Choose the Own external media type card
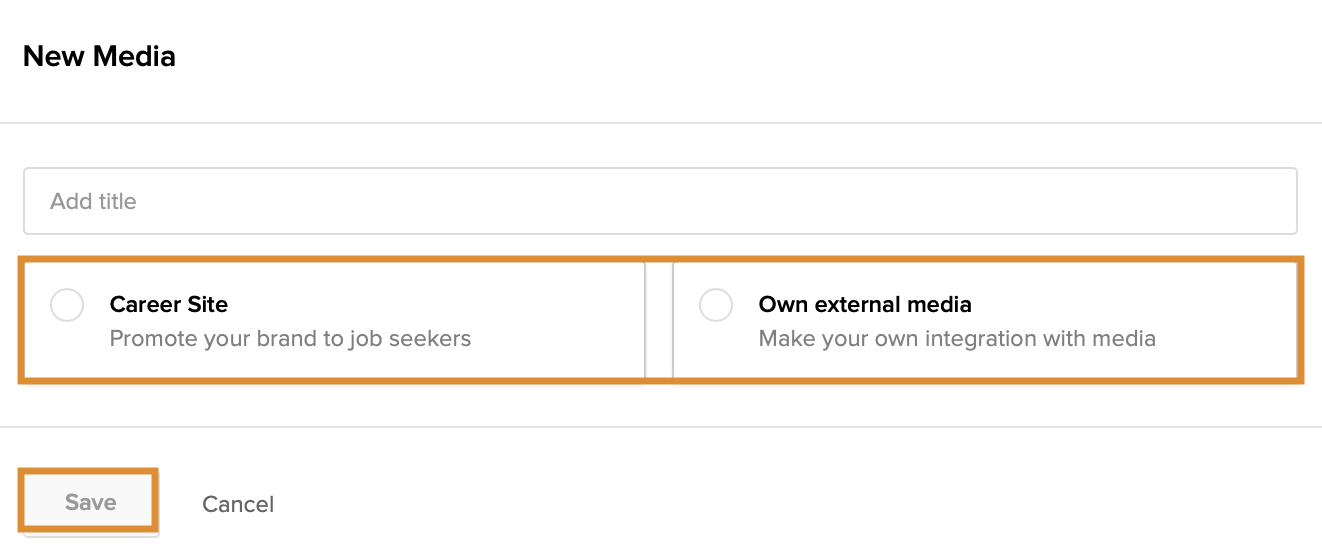The image size is (1322, 556). coord(985,321)
